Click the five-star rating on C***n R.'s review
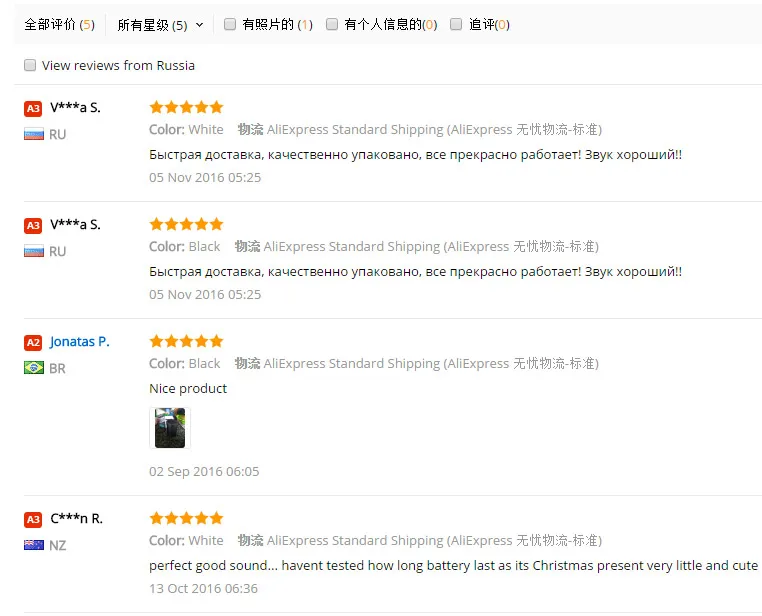Viewport: 762px width, 616px height. 186,518
